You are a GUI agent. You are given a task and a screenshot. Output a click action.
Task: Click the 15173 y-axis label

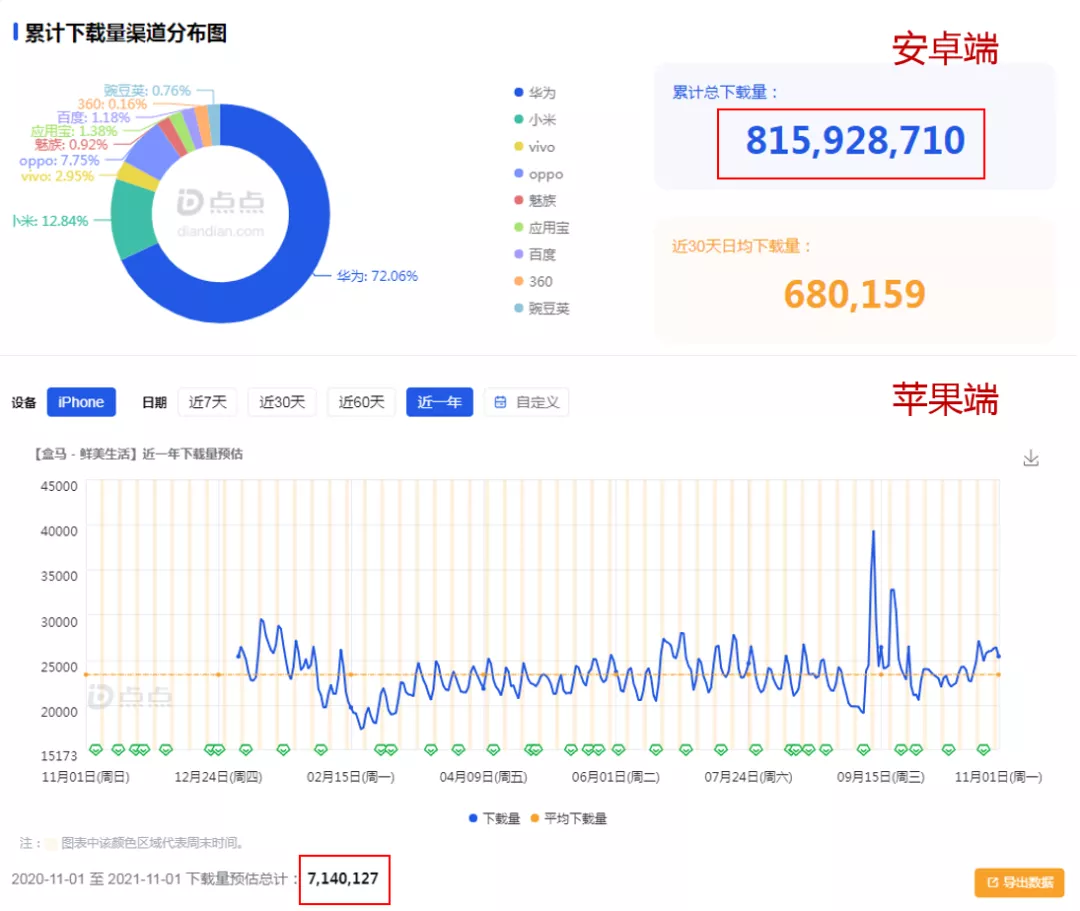(59, 755)
